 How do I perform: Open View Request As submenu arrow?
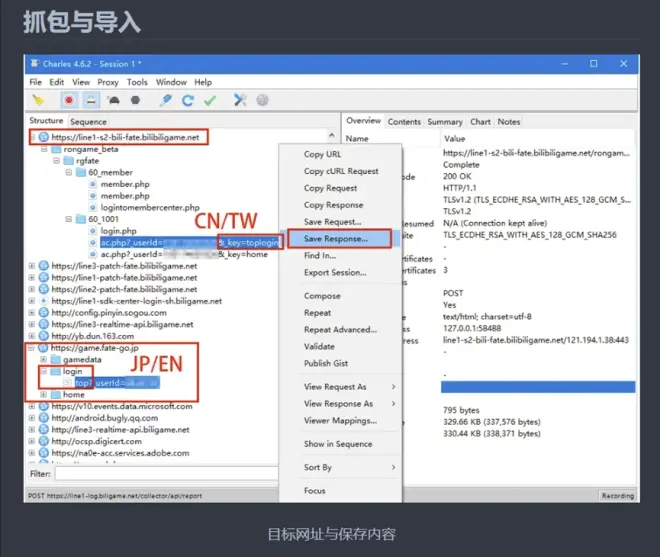(x=394, y=386)
